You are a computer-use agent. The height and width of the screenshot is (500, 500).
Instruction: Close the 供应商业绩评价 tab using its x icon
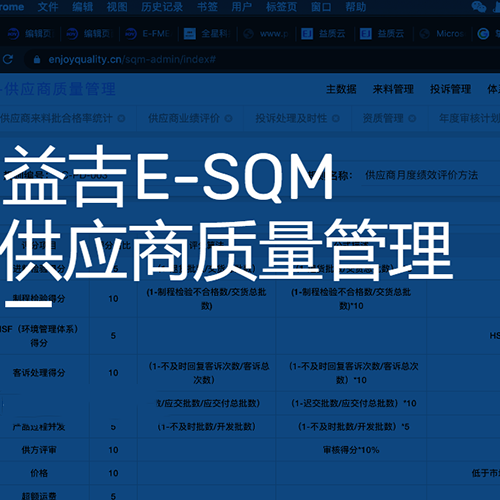[229, 118]
